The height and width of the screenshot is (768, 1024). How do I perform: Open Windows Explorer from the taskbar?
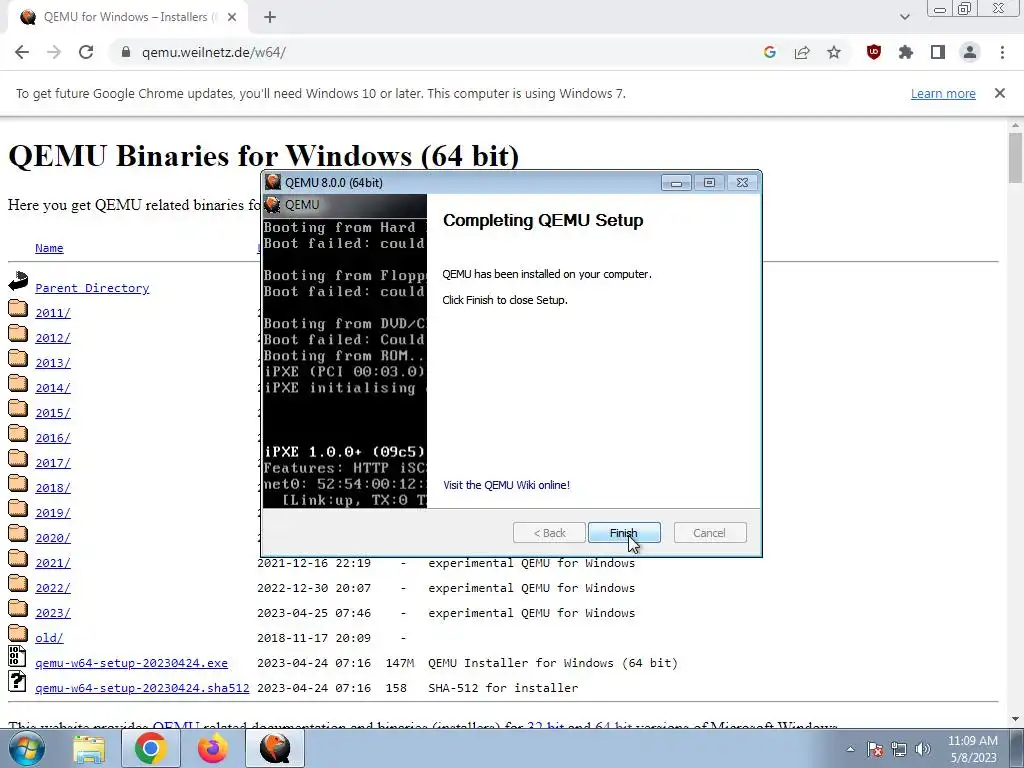(89, 750)
